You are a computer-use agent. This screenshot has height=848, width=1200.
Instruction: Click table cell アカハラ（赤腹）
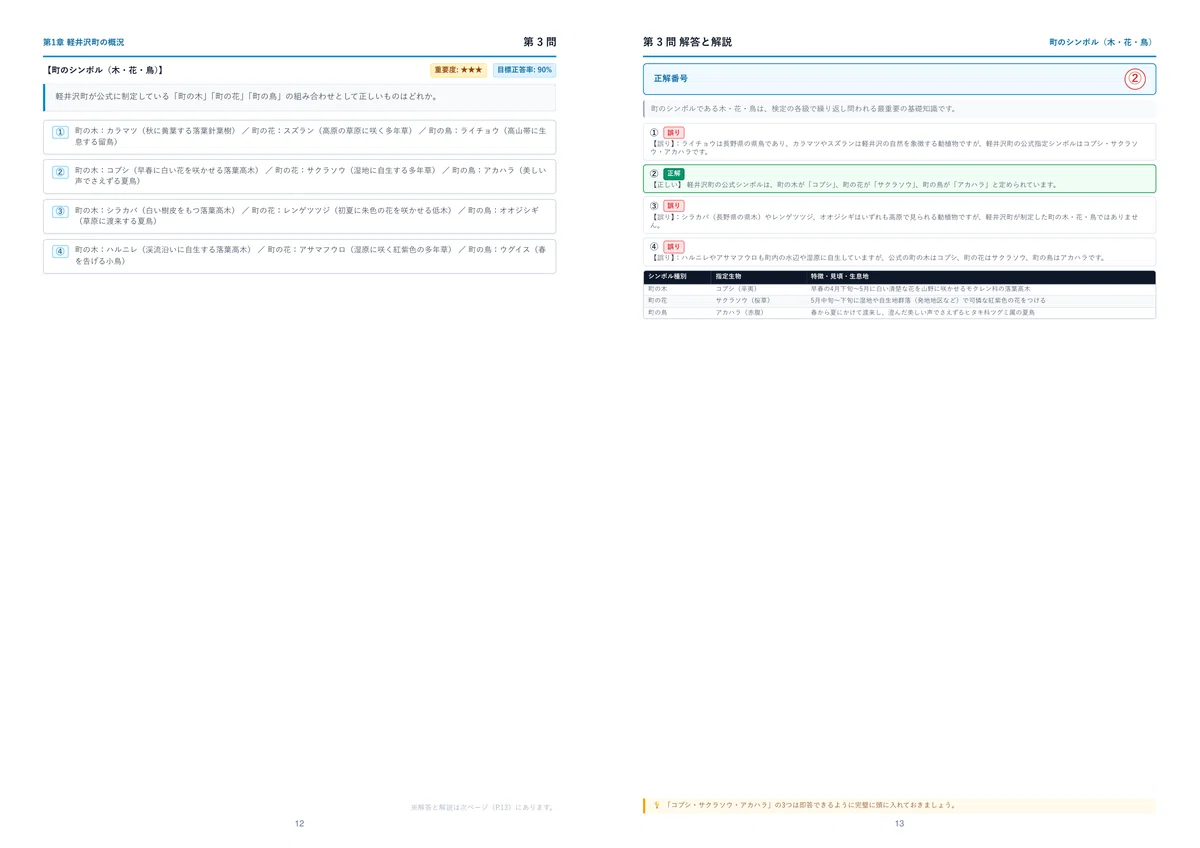(x=740, y=313)
